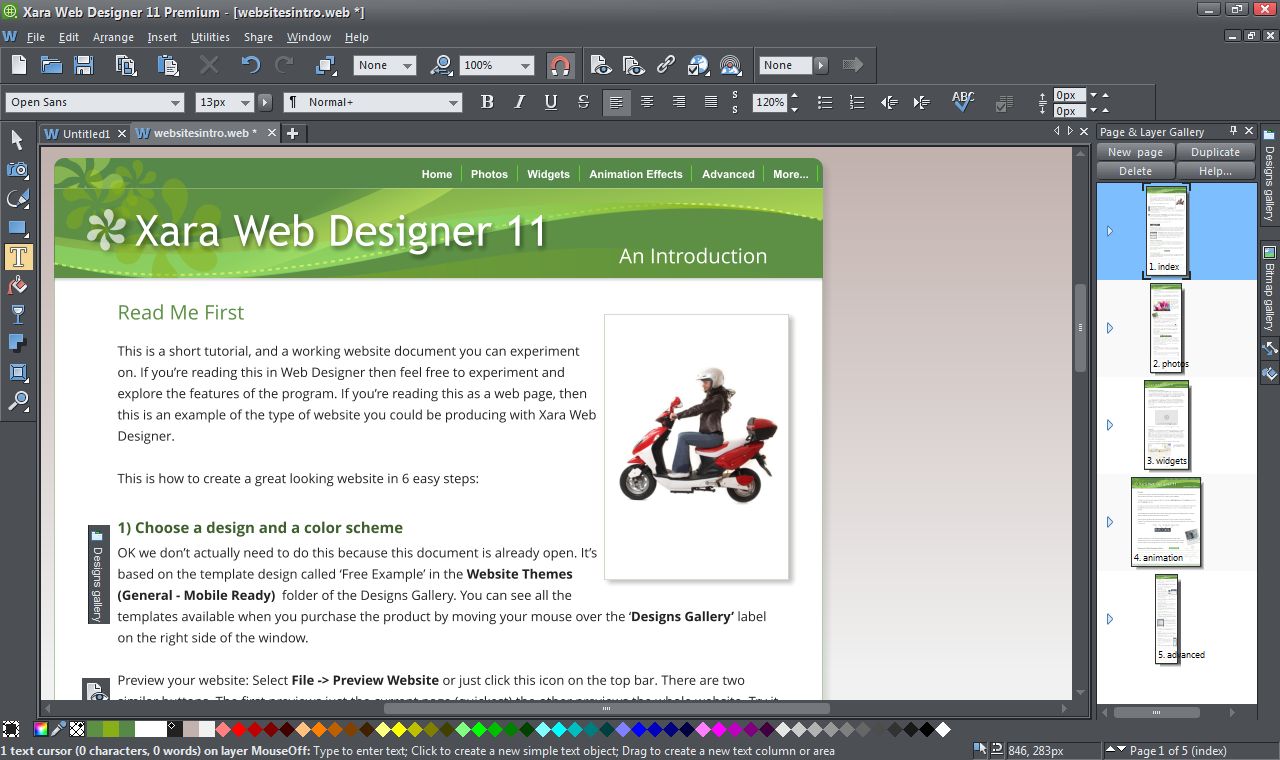Preview whole website icon
The height and width of the screenshot is (760, 1280).
tap(633, 65)
